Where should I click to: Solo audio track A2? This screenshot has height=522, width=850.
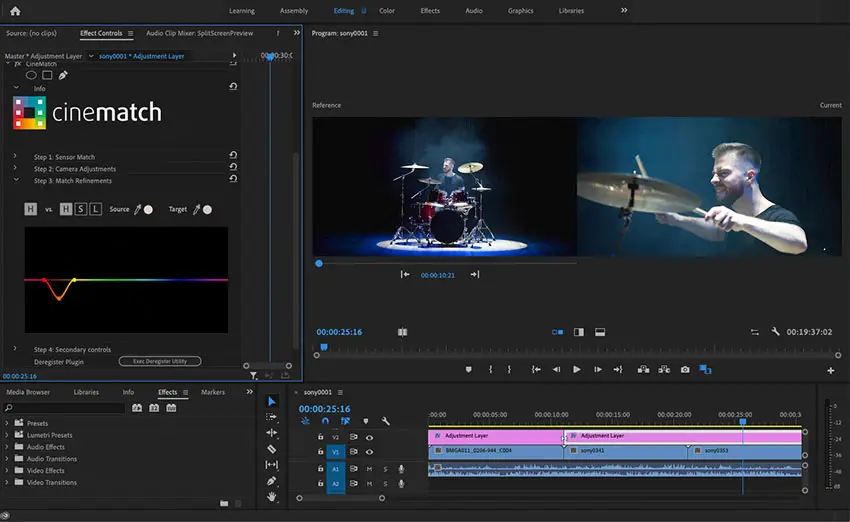click(385, 484)
